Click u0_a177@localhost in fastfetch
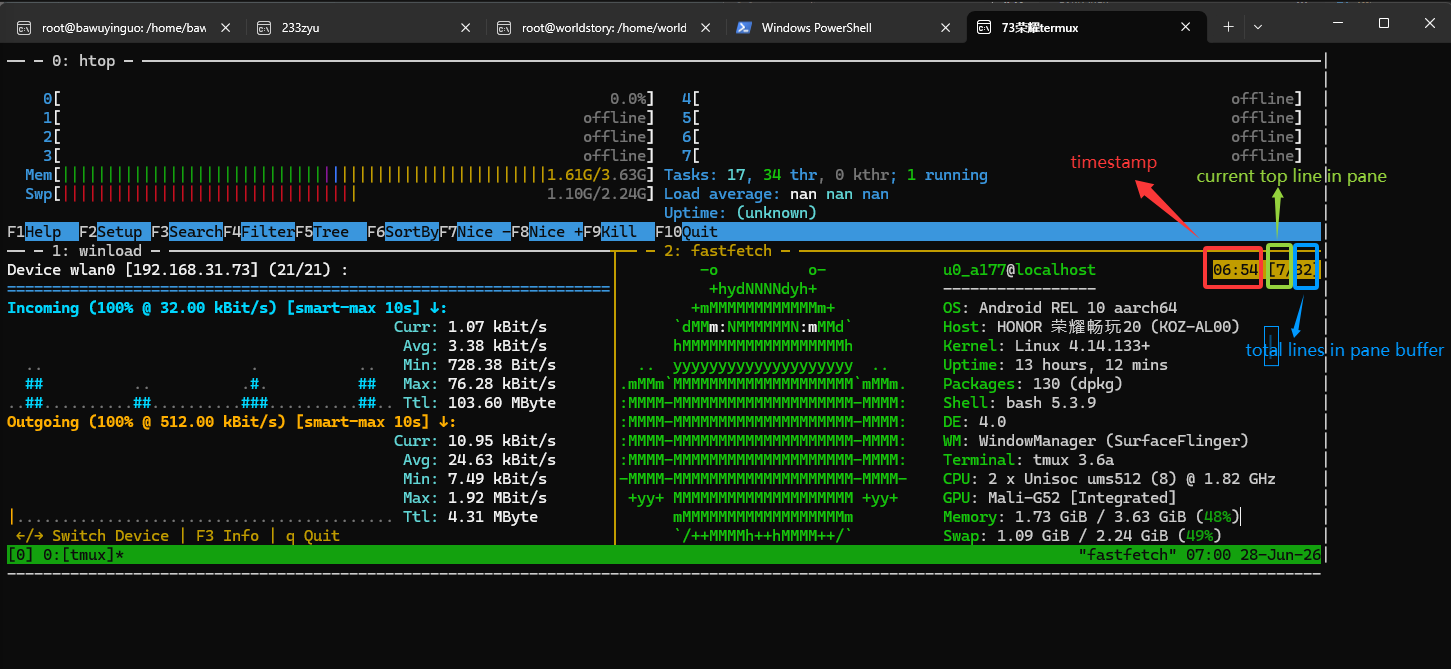Screen dimensions: 1451x669 [x=1019, y=270]
